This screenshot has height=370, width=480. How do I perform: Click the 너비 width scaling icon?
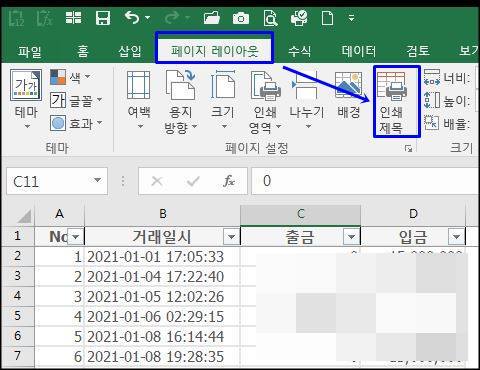click(x=432, y=78)
